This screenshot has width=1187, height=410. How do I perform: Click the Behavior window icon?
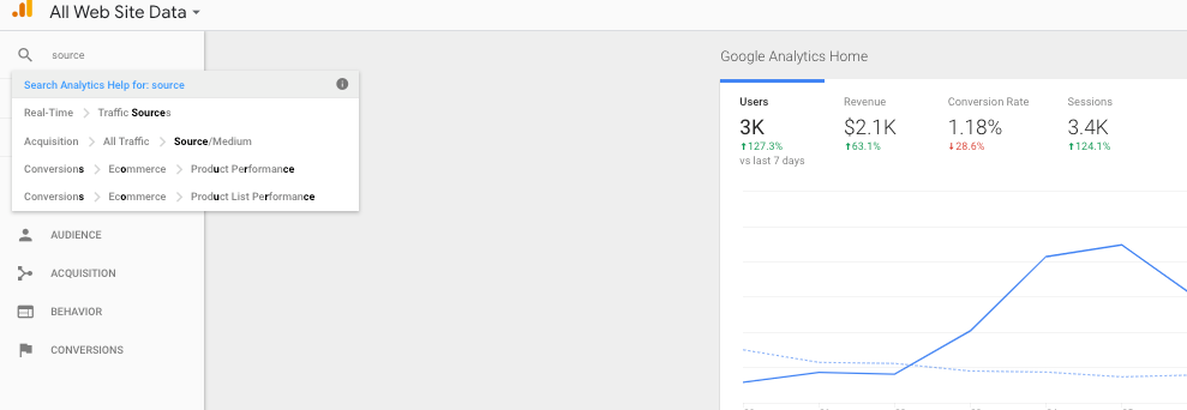pyautogui.click(x=26, y=312)
